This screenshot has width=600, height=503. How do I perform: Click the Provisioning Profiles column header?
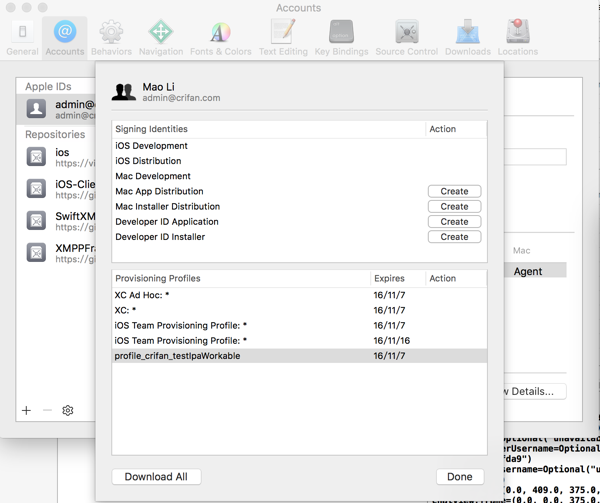click(x=241, y=278)
